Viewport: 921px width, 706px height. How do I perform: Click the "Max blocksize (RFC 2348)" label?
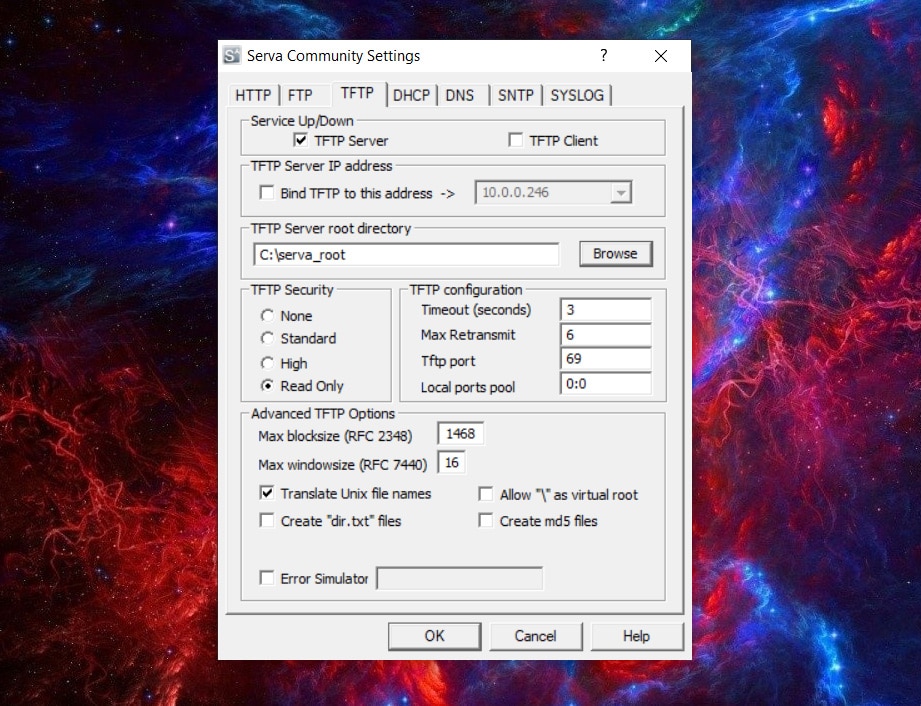tap(335, 436)
